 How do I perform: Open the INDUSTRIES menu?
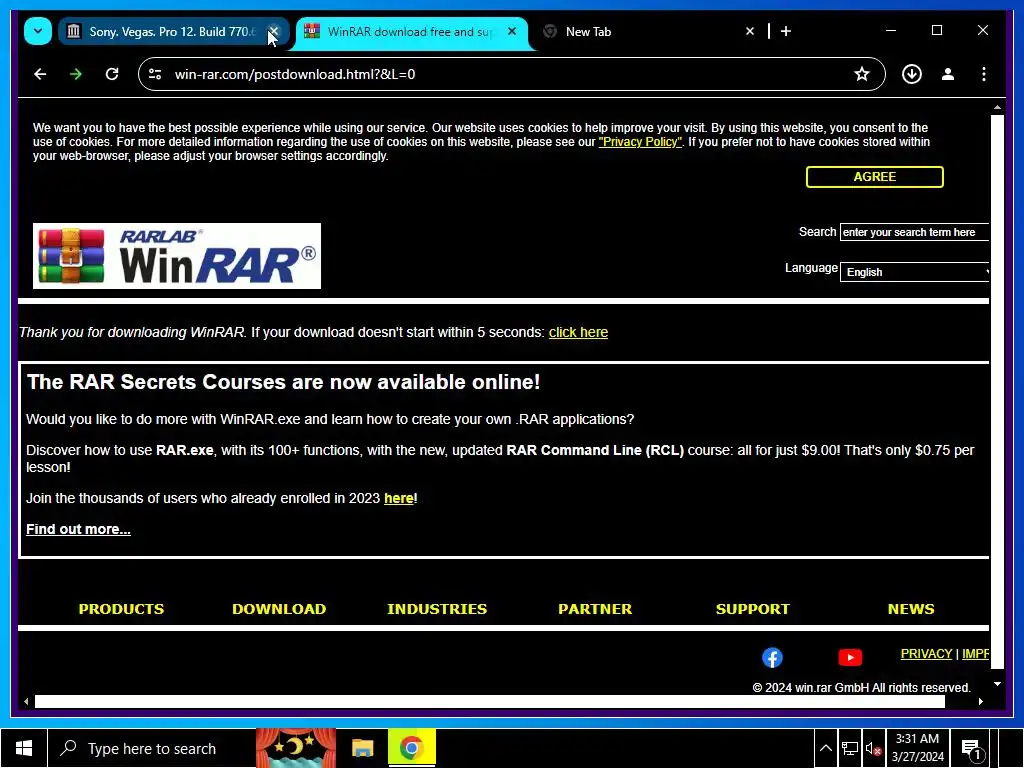coord(437,609)
